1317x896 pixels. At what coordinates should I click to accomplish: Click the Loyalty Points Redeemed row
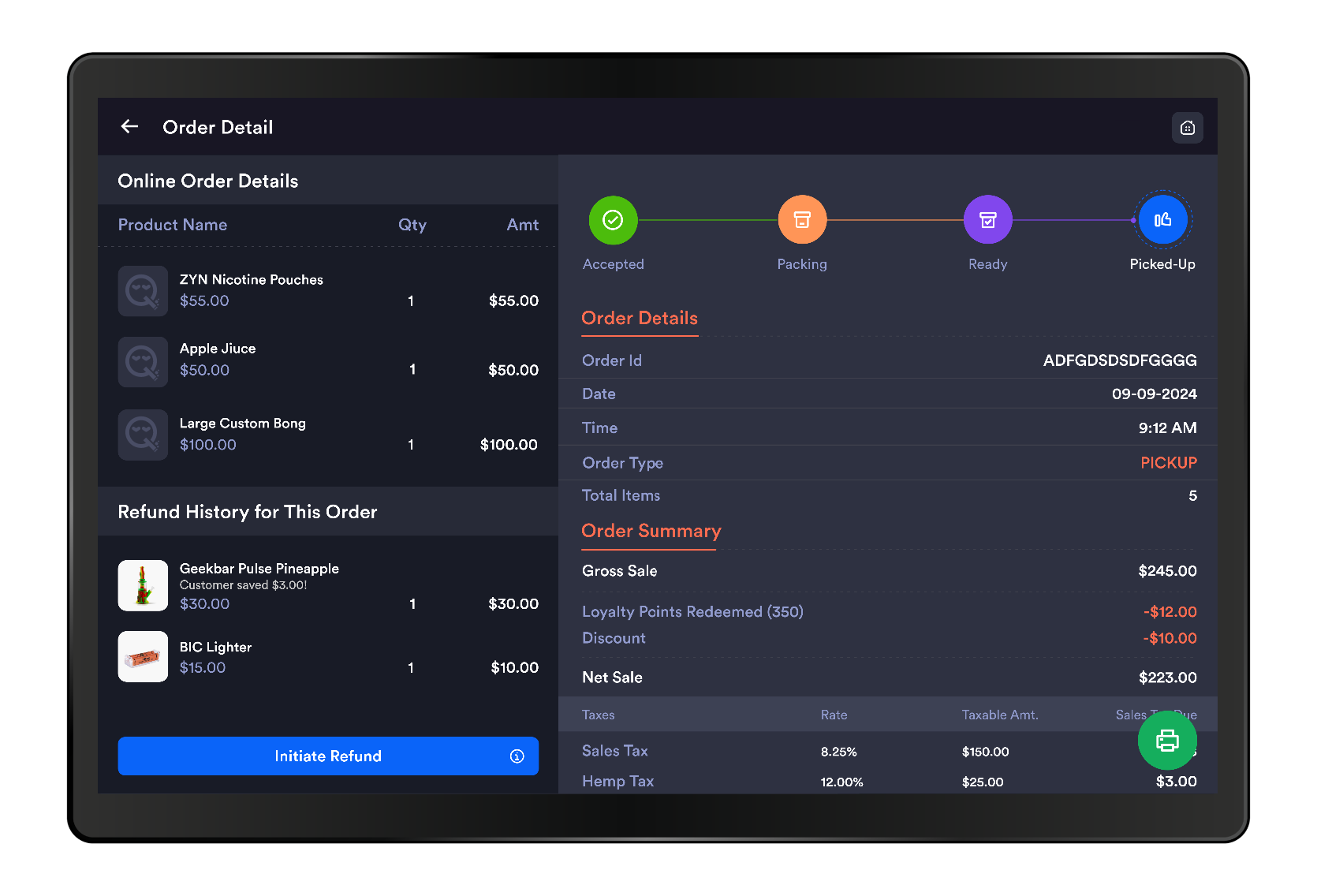(x=692, y=612)
